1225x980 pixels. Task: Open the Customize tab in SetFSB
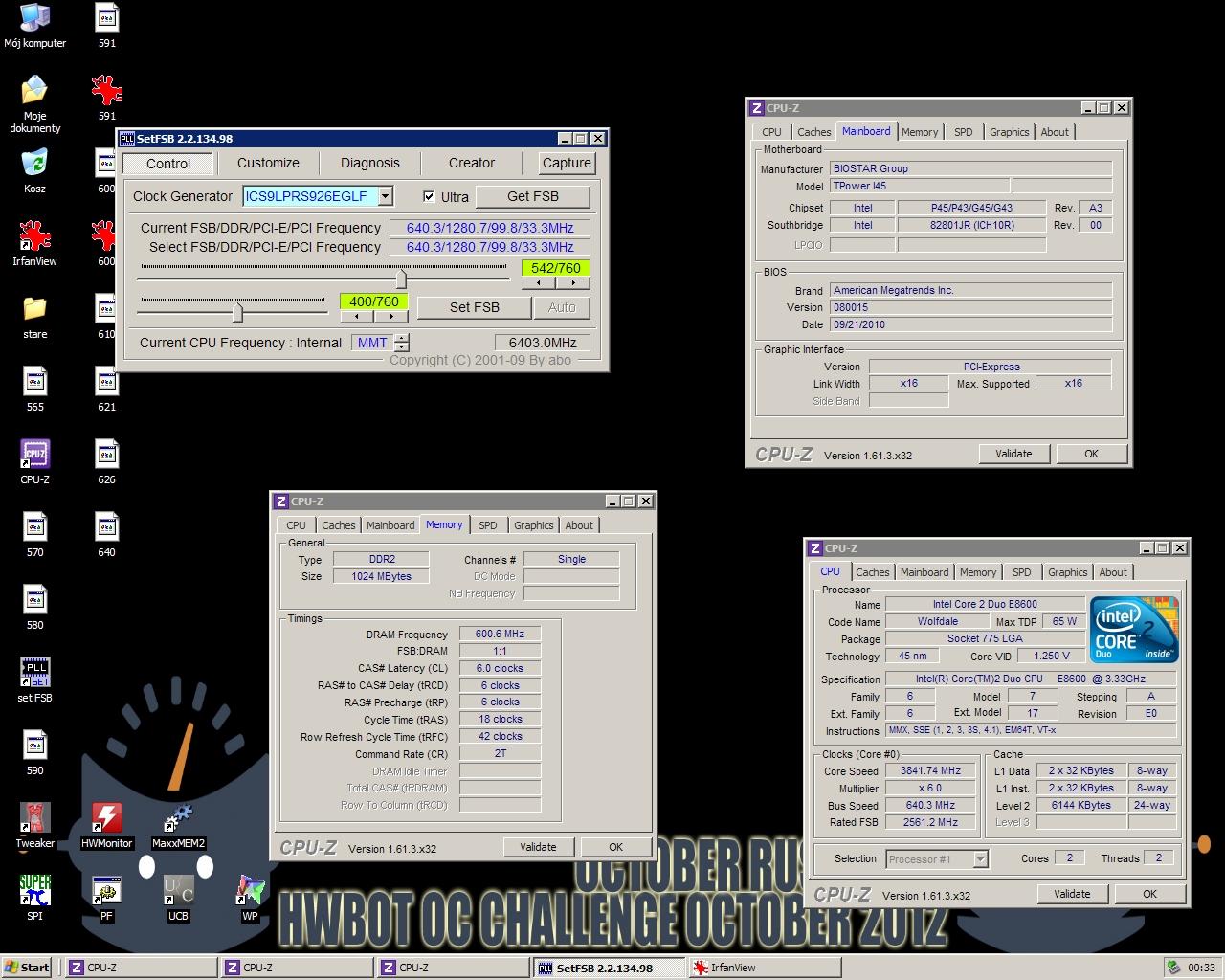tap(268, 163)
